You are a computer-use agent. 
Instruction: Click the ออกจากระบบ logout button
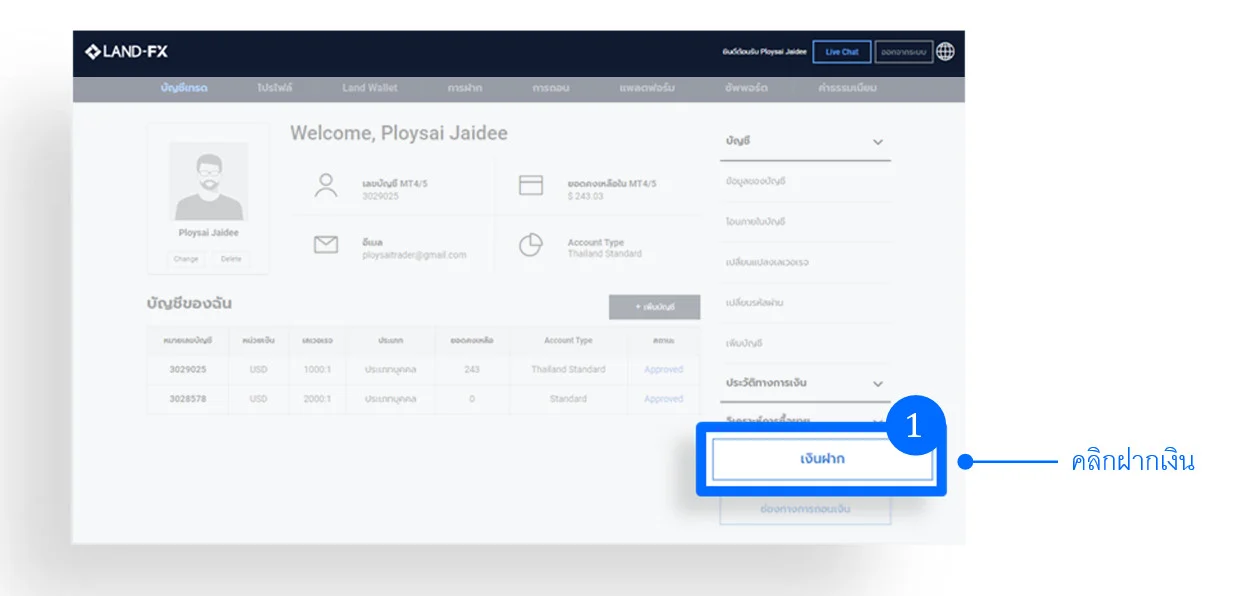tap(904, 52)
